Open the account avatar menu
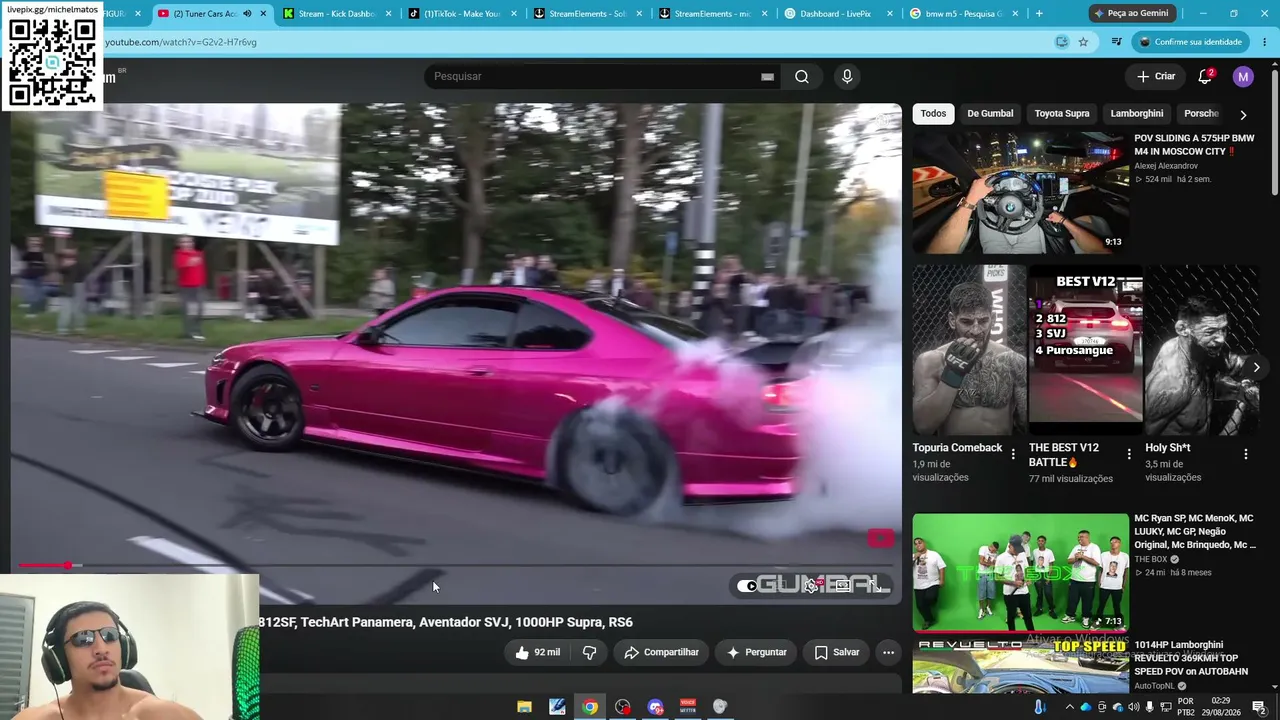Screen dimensions: 1280x720 (x=1243, y=76)
